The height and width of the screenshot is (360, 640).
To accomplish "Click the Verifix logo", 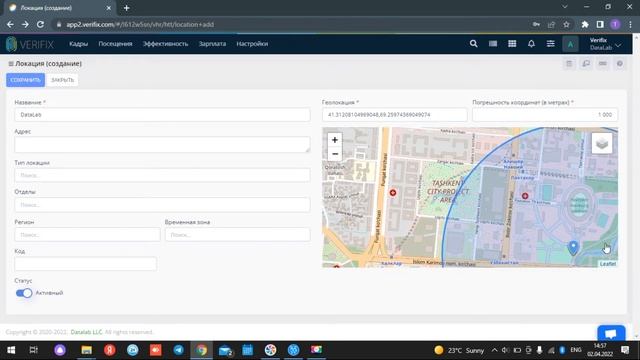I will (x=30, y=44).
